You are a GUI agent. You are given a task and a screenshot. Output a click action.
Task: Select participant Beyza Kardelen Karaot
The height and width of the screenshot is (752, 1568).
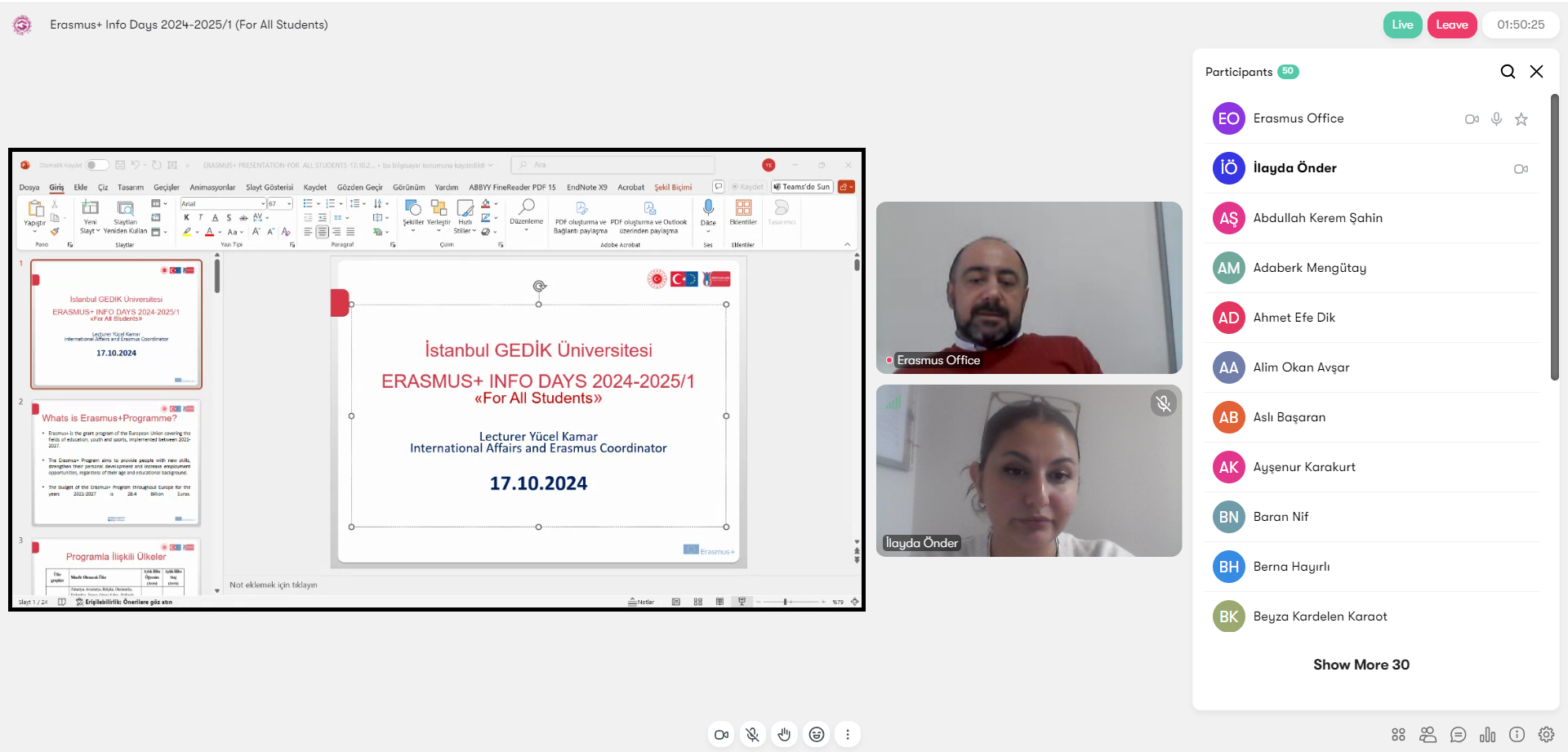click(x=1372, y=616)
